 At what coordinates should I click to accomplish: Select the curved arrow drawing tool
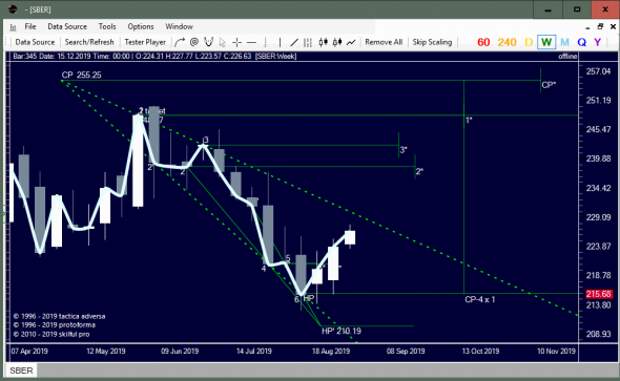(180, 42)
